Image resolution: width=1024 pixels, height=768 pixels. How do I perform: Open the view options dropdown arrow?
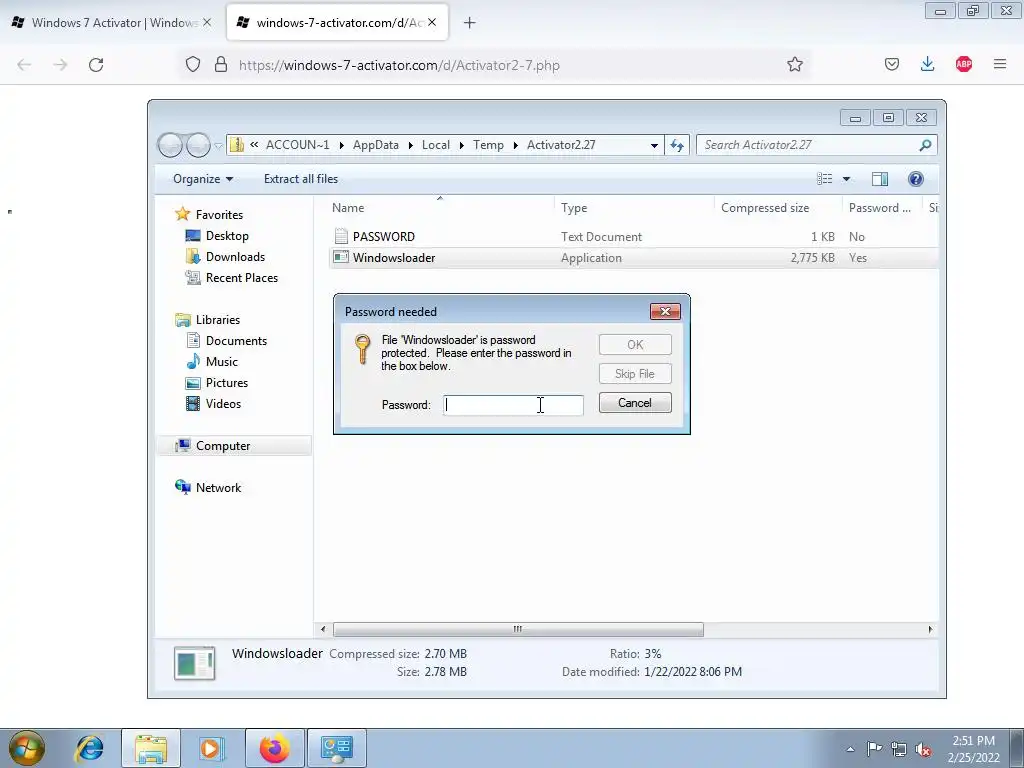(x=846, y=179)
